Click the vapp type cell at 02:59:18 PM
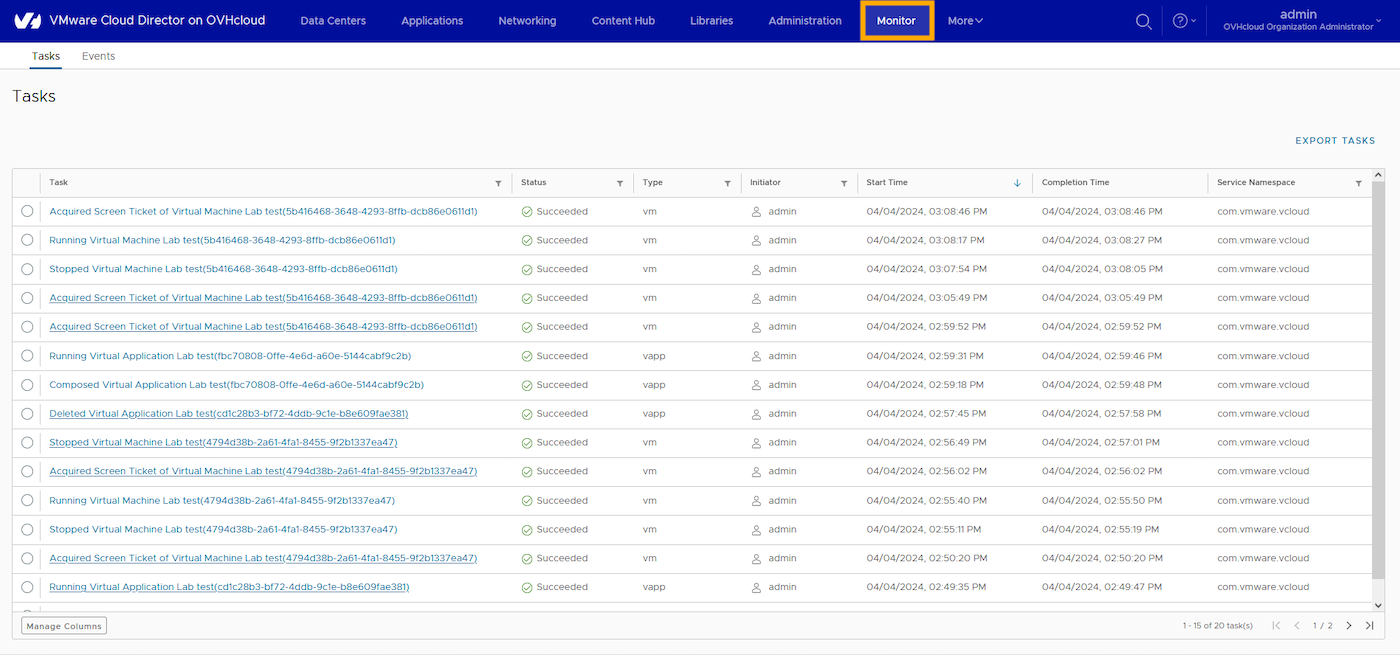The image size is (1400, 655). pos(654,385)
